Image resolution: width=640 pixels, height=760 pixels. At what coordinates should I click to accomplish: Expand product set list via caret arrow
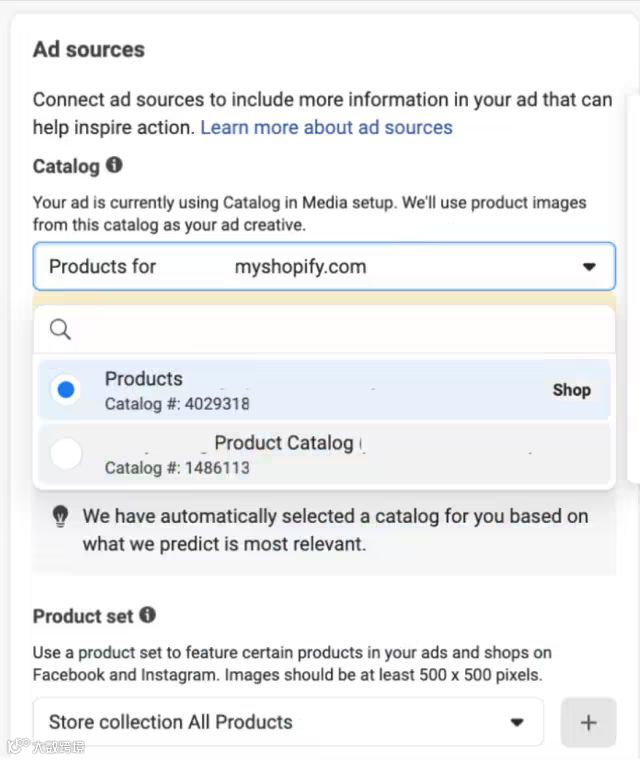[517, 722]
